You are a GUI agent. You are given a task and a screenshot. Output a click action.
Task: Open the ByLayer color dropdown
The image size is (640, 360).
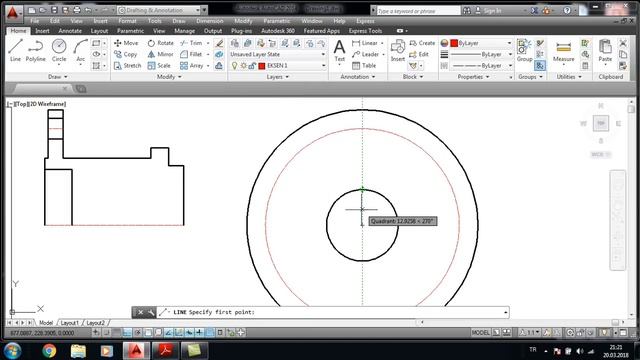[x=481, y=43]
